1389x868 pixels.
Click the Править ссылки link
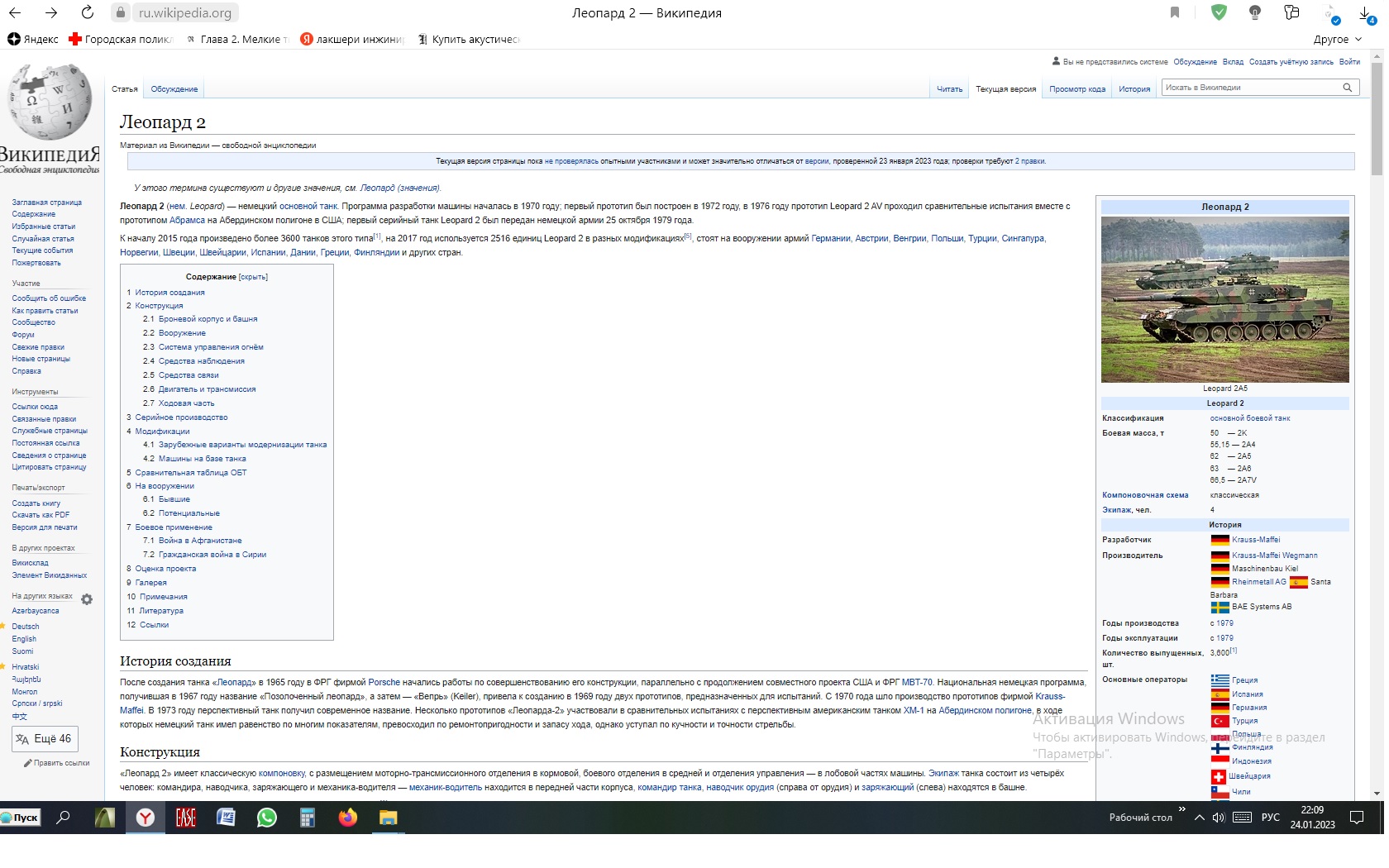coord(62,763)
